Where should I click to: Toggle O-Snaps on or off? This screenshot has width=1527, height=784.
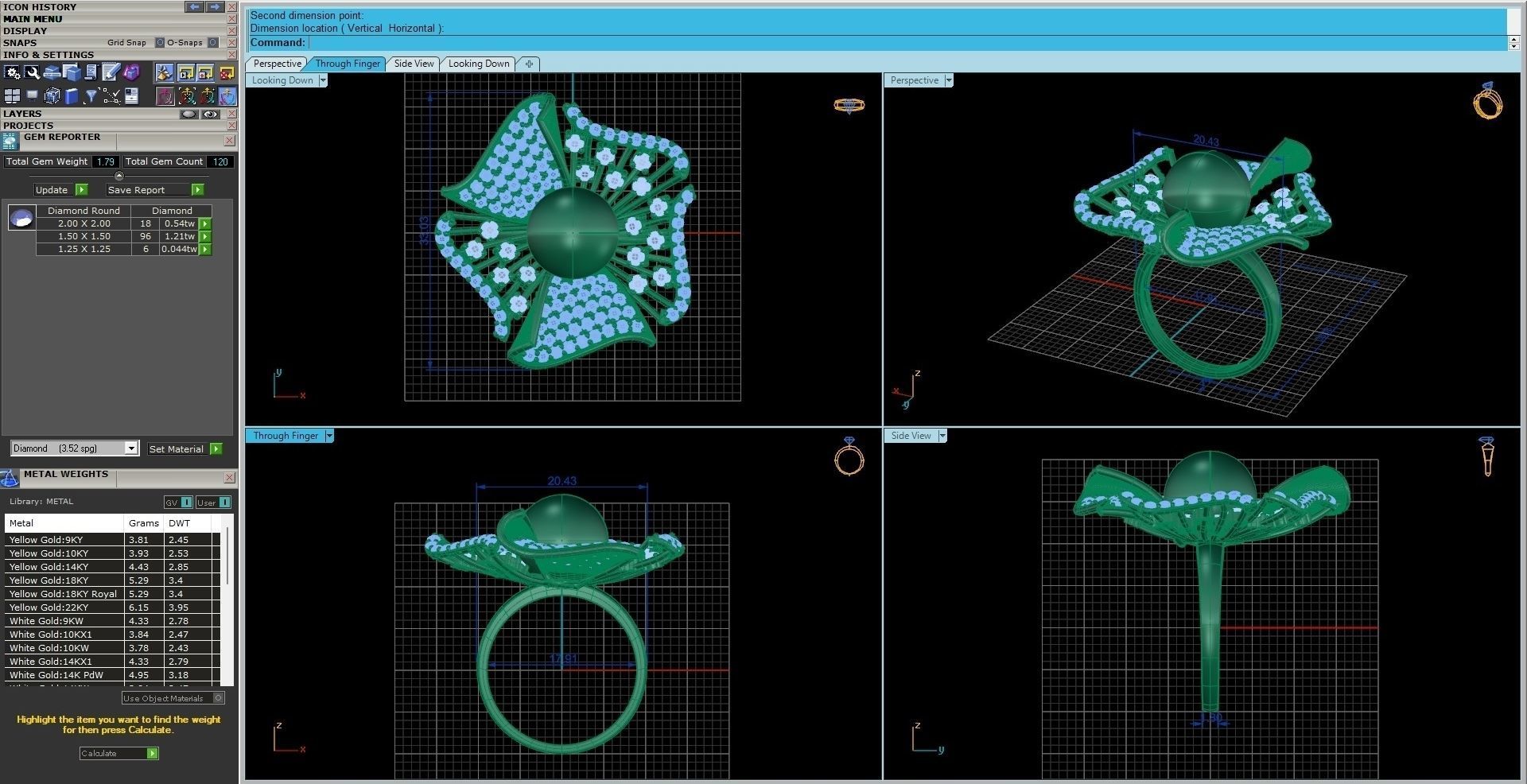[x=212, y=43]
